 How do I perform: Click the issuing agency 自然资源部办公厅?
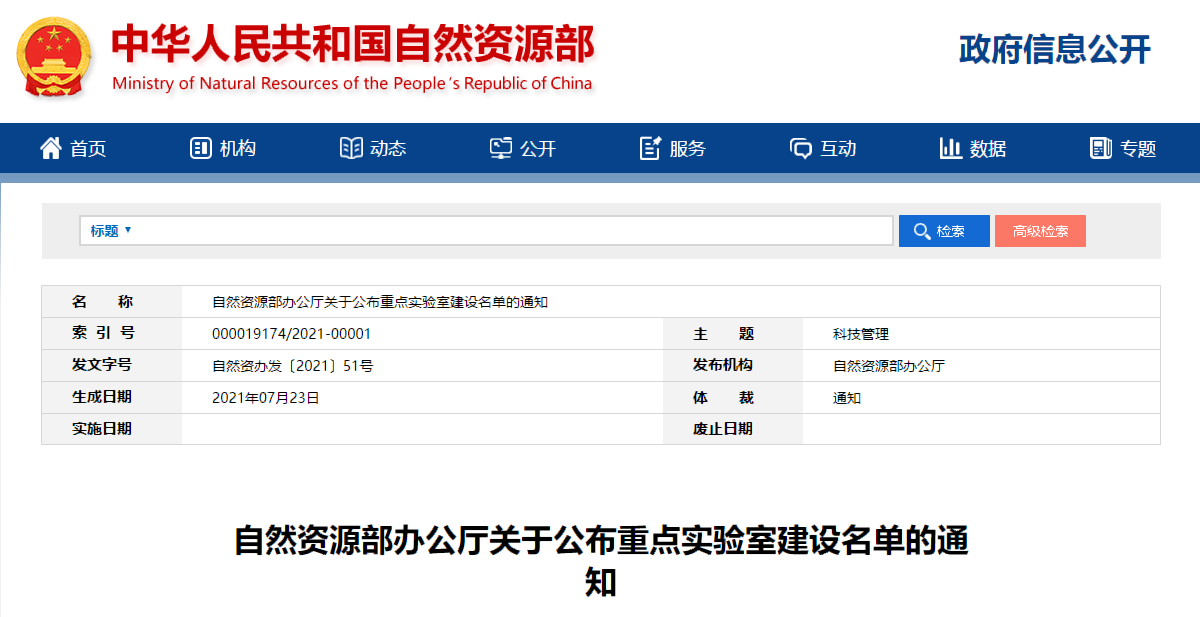(889, 366)
